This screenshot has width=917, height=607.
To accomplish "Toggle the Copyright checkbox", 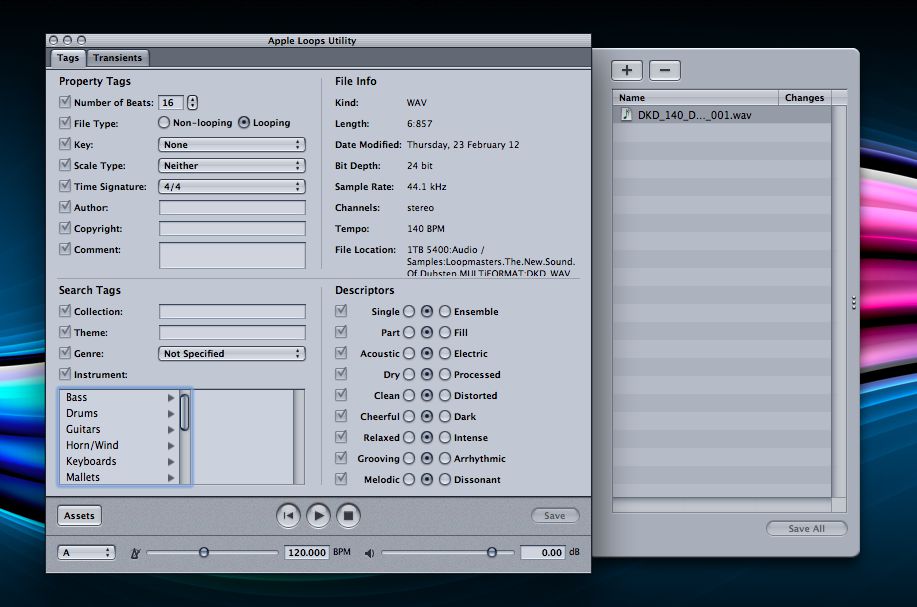I will pos(65,228).
